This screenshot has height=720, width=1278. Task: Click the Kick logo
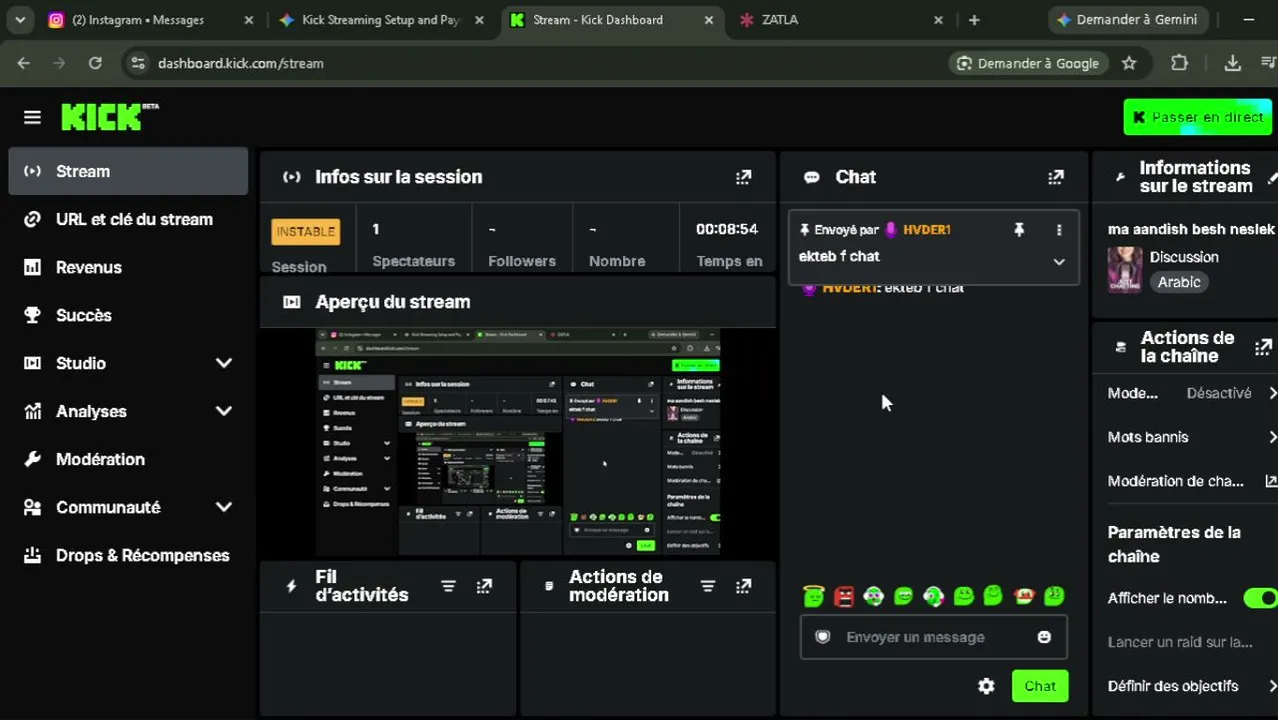coord(109,117)
